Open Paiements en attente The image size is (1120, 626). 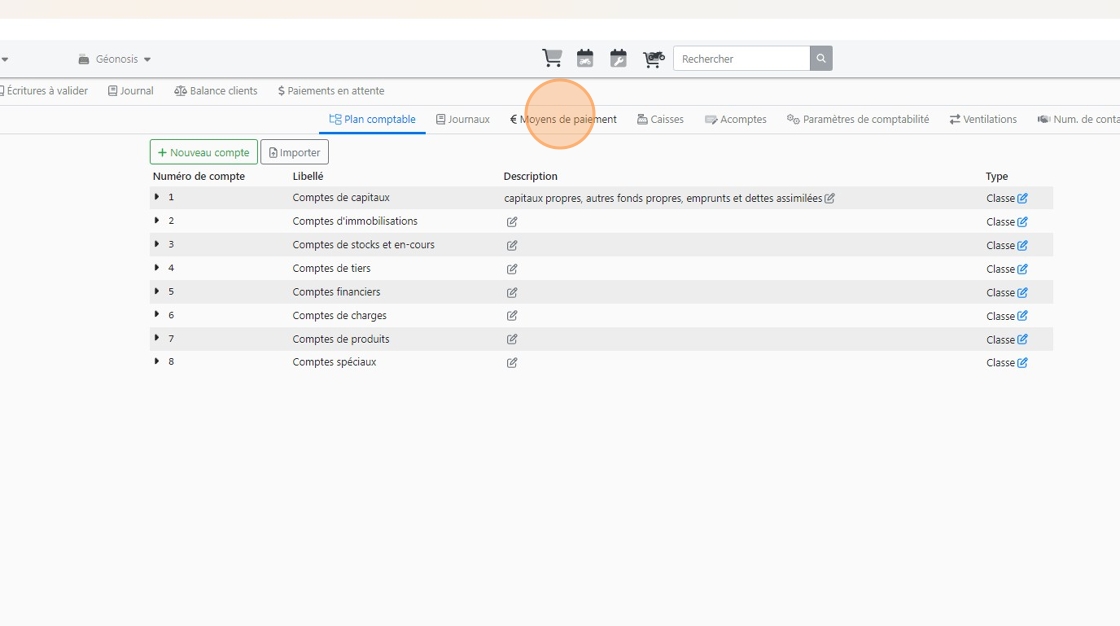coord(331,91)
